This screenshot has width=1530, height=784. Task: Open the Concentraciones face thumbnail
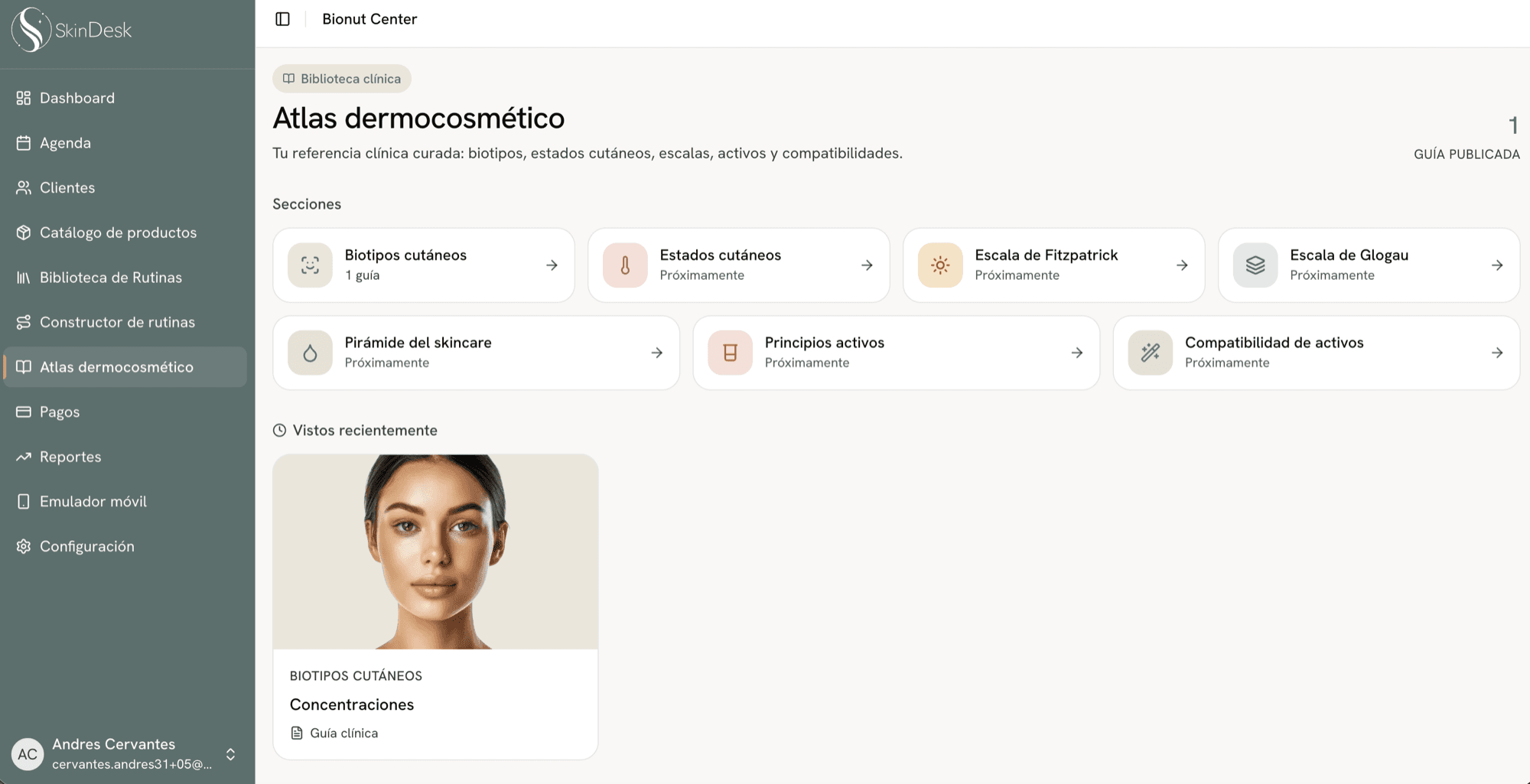[x=435, y=552]
